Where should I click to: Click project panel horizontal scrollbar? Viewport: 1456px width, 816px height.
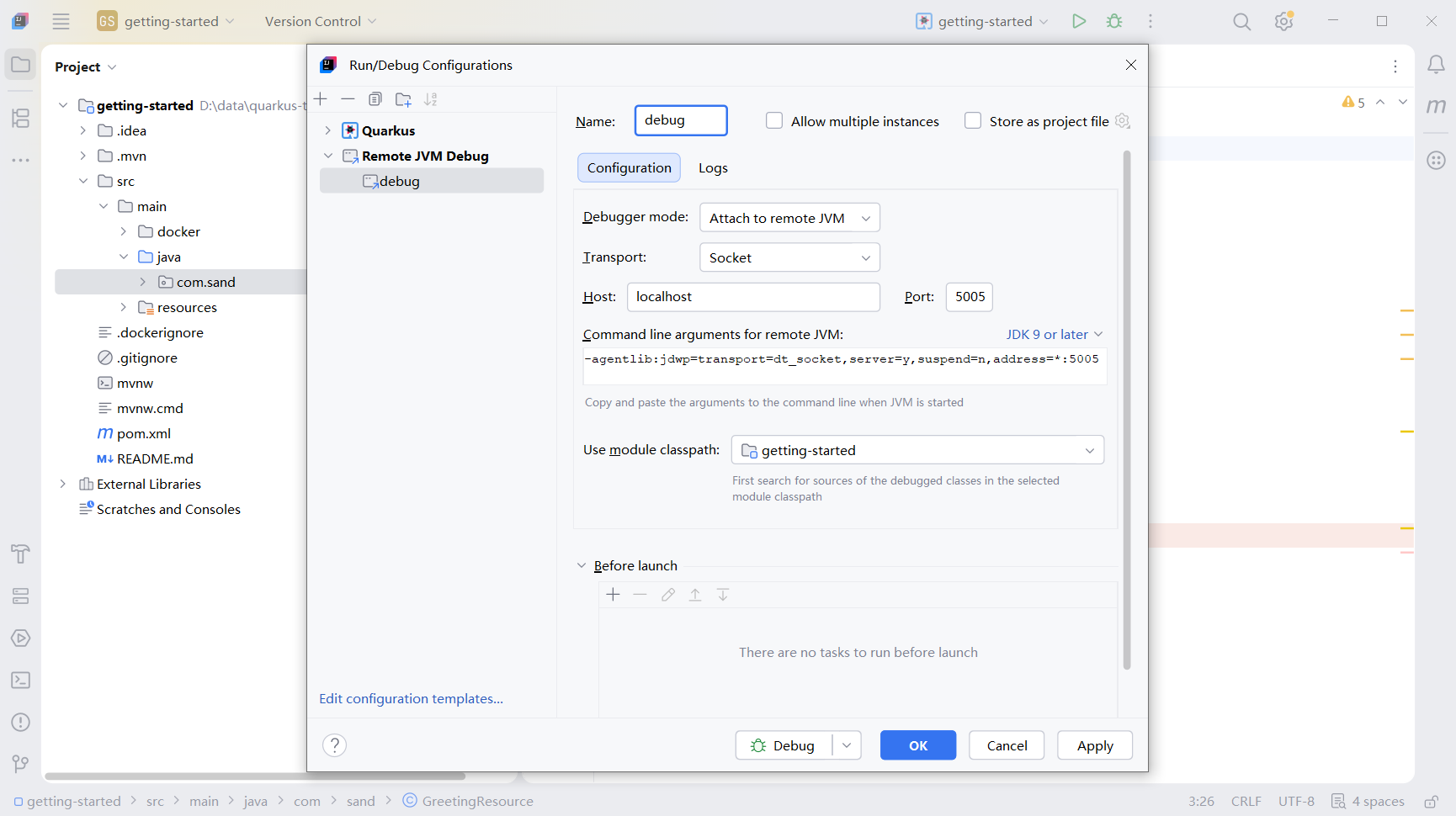255,776
